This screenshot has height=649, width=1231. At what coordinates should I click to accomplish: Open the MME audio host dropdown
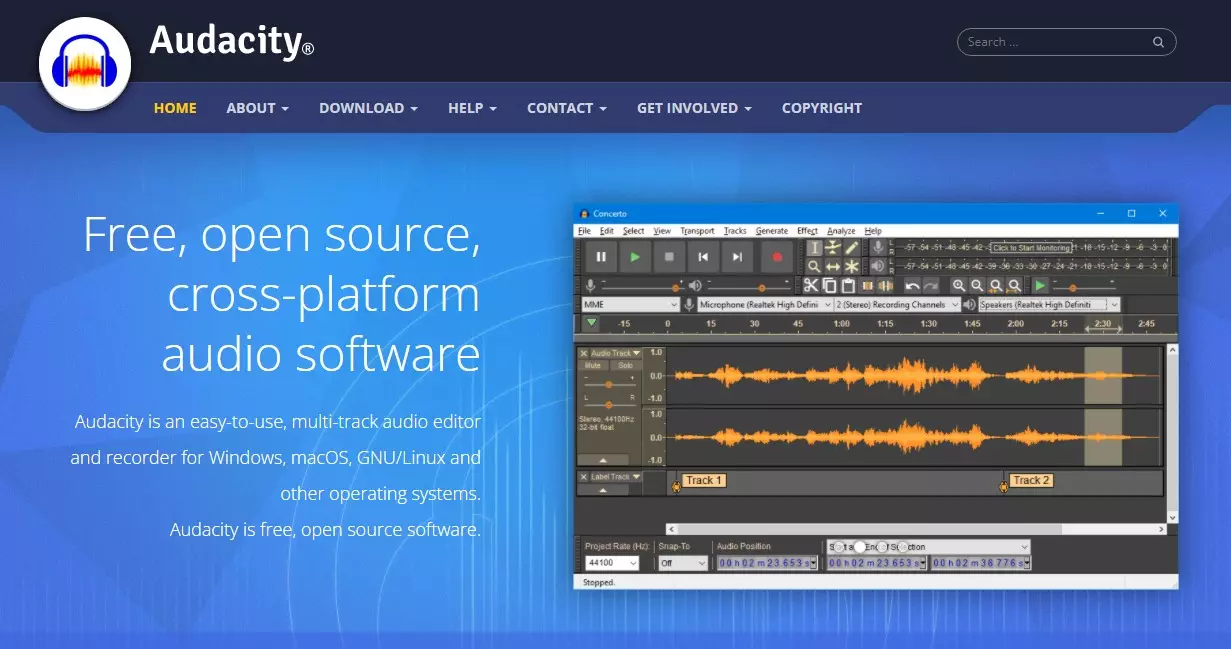(x=630, y=304)
